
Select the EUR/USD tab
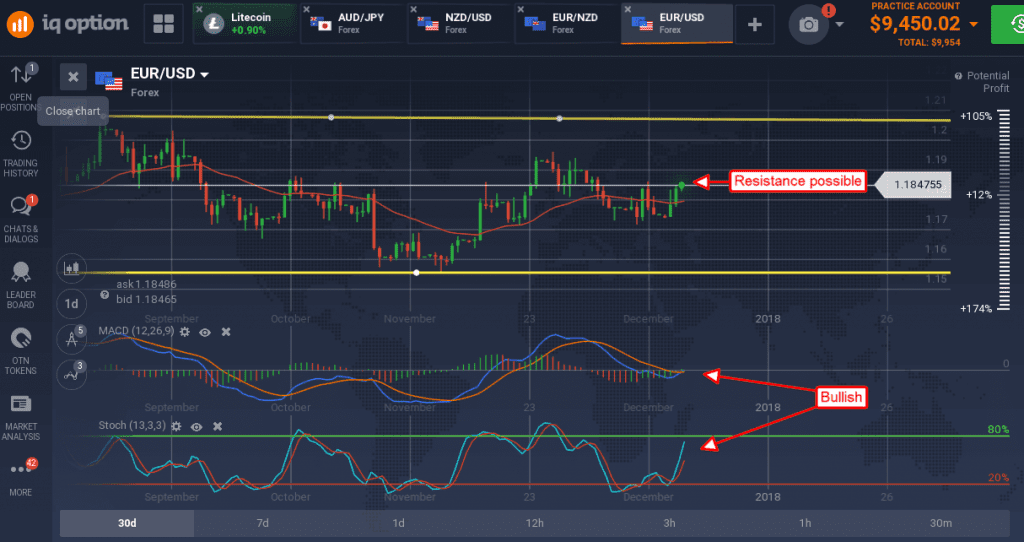(x=676, y=24)
